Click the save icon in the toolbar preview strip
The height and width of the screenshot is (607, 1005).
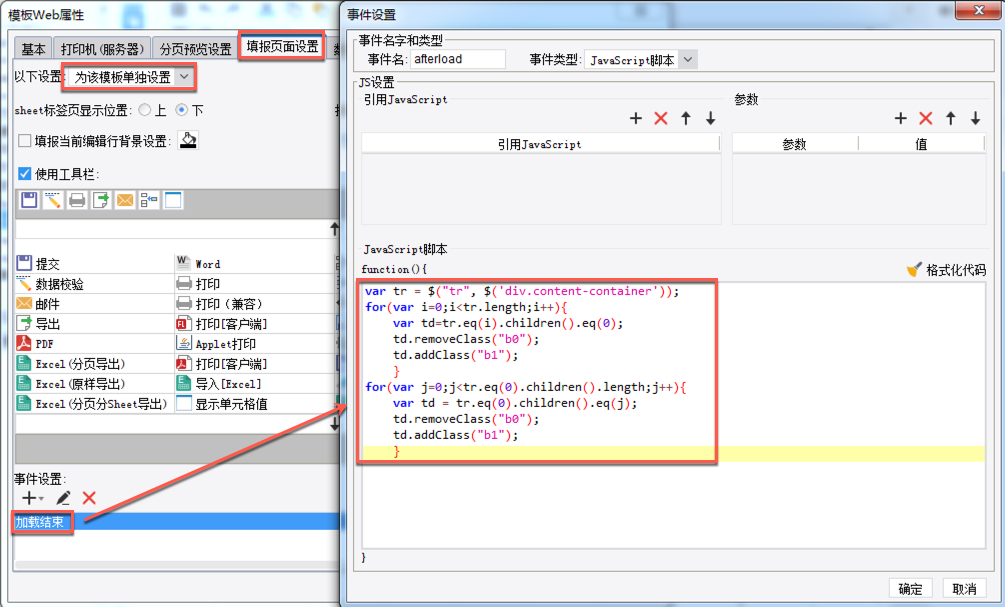[x=29, y=200]
